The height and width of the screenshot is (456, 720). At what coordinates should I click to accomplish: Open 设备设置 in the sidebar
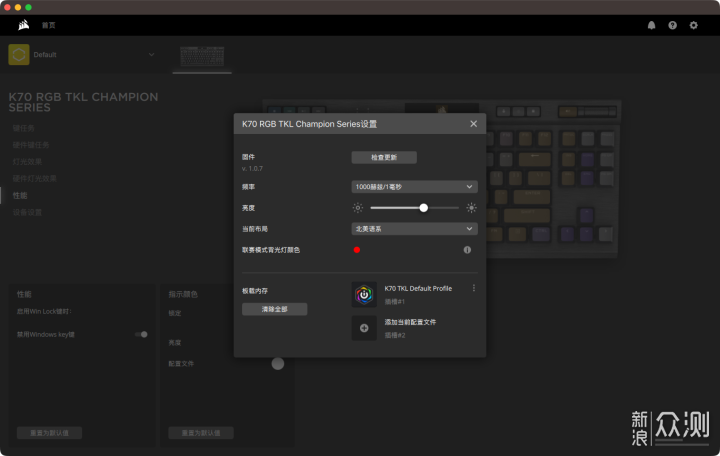(27, 212)
